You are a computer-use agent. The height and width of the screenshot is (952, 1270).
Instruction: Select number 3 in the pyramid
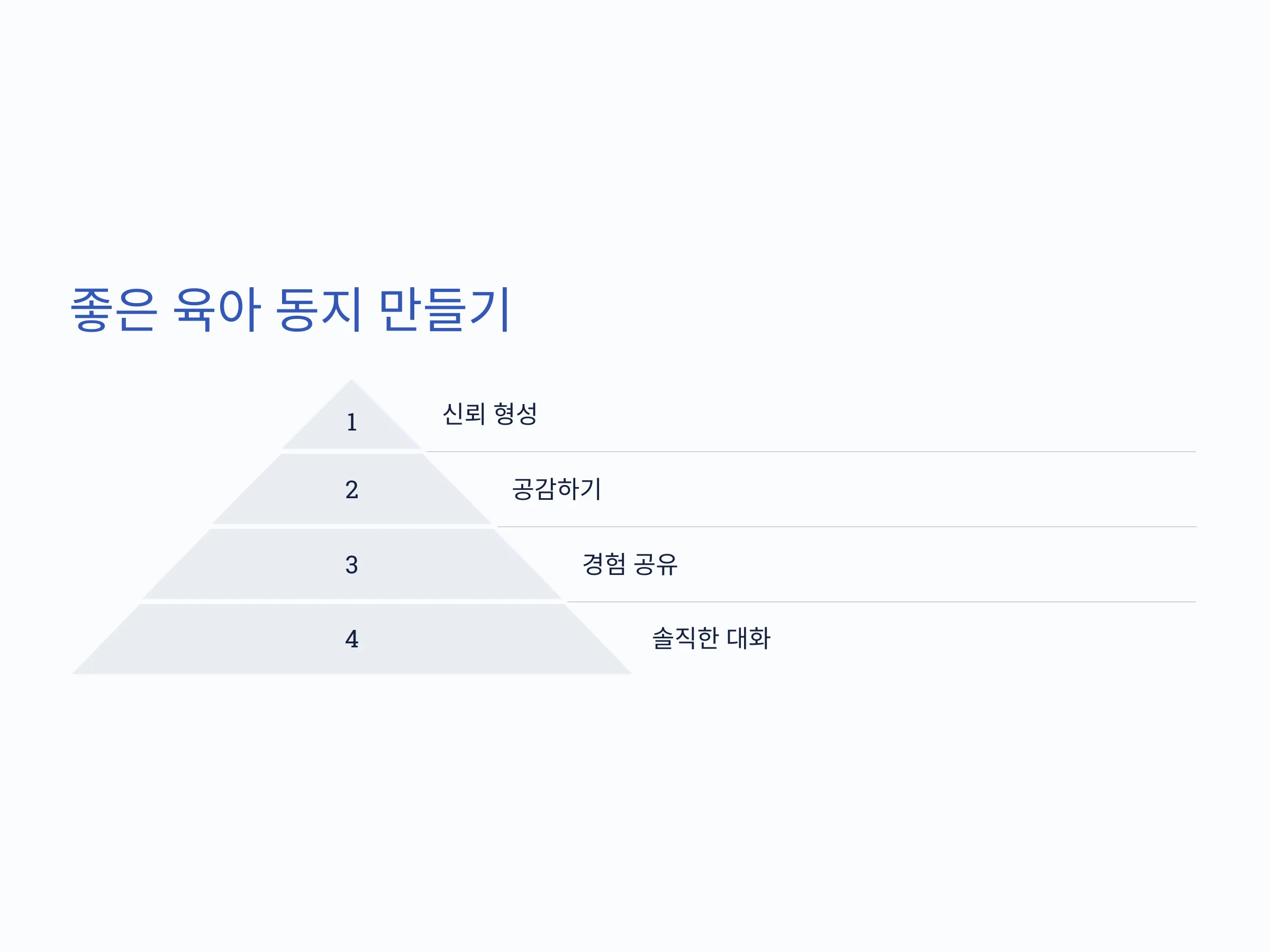coord(352,565)
